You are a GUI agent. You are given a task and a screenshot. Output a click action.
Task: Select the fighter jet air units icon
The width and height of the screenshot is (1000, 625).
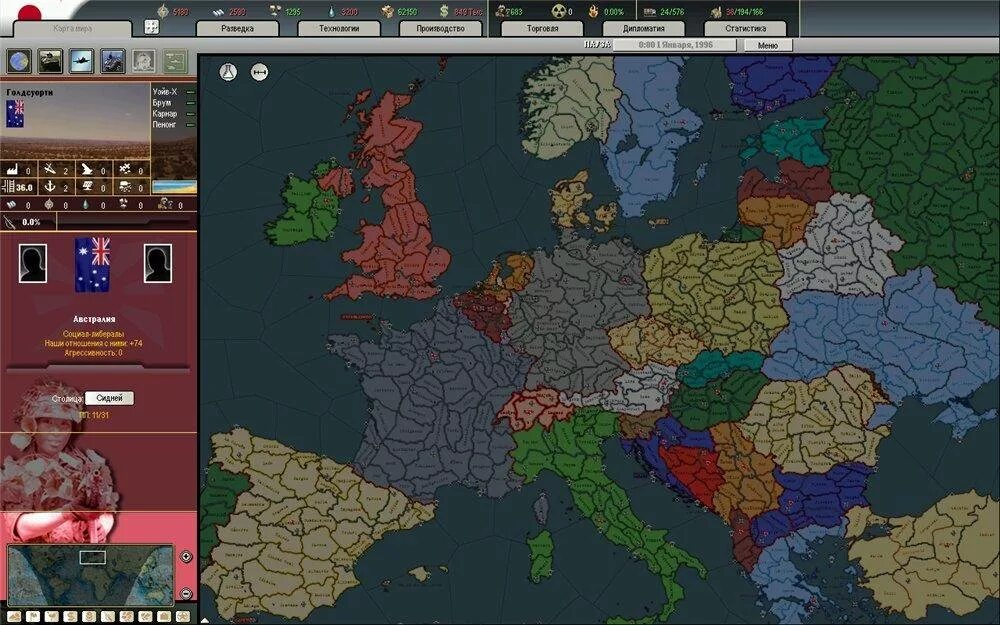click(x=82, y=61)
